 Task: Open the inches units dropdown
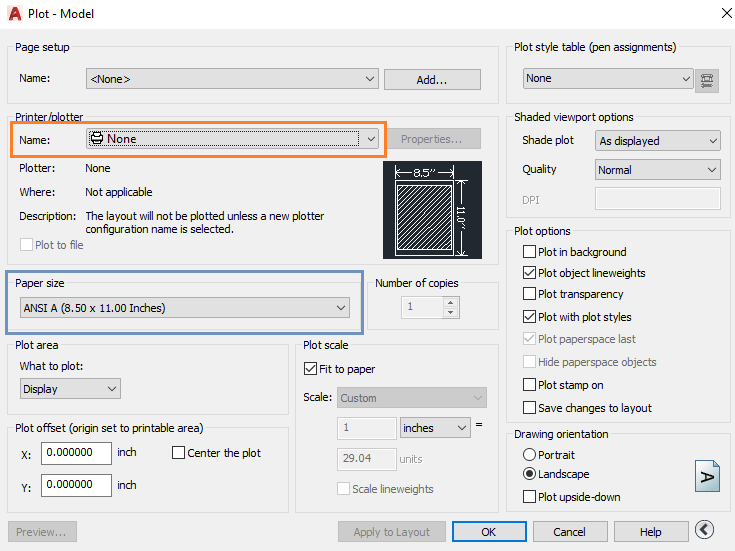tap(435, 428)
